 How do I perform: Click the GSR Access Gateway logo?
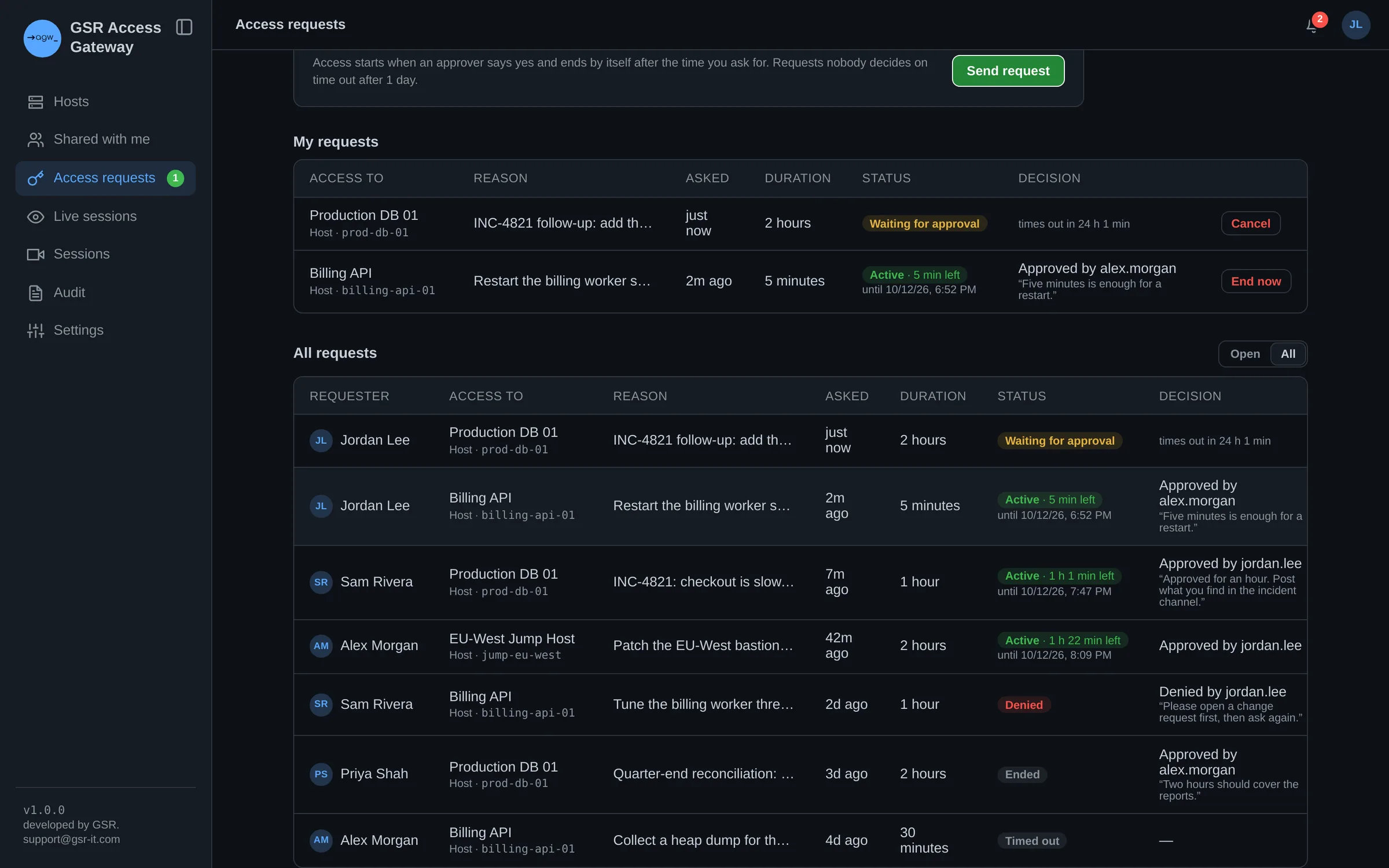point(42,38)
